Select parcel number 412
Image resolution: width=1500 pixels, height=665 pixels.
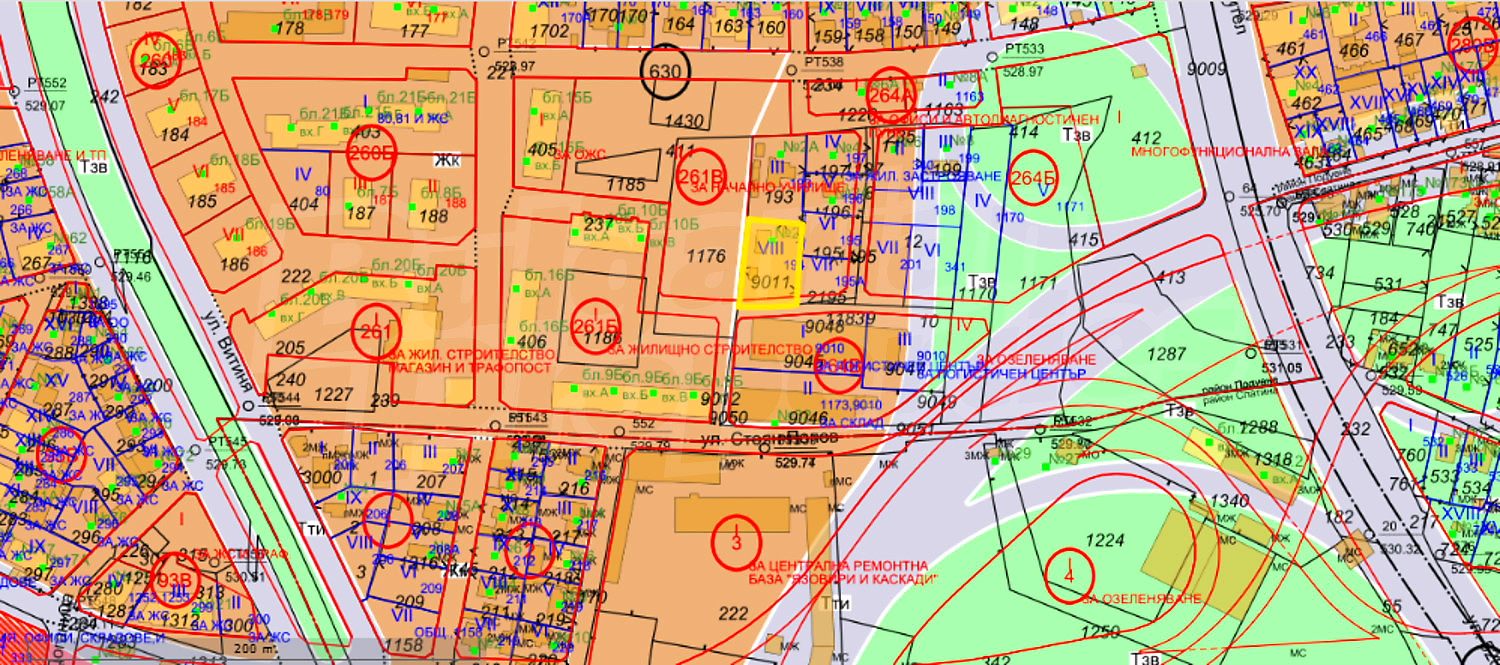pyautogui.click(x=1146, y=138)
